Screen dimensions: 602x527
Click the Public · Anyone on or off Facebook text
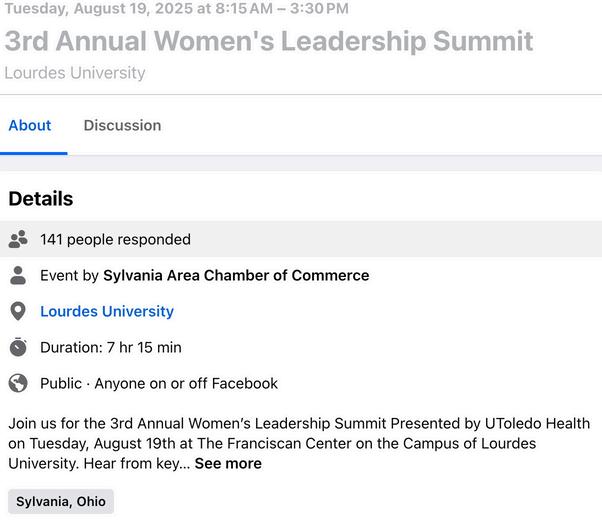[159, 383]
